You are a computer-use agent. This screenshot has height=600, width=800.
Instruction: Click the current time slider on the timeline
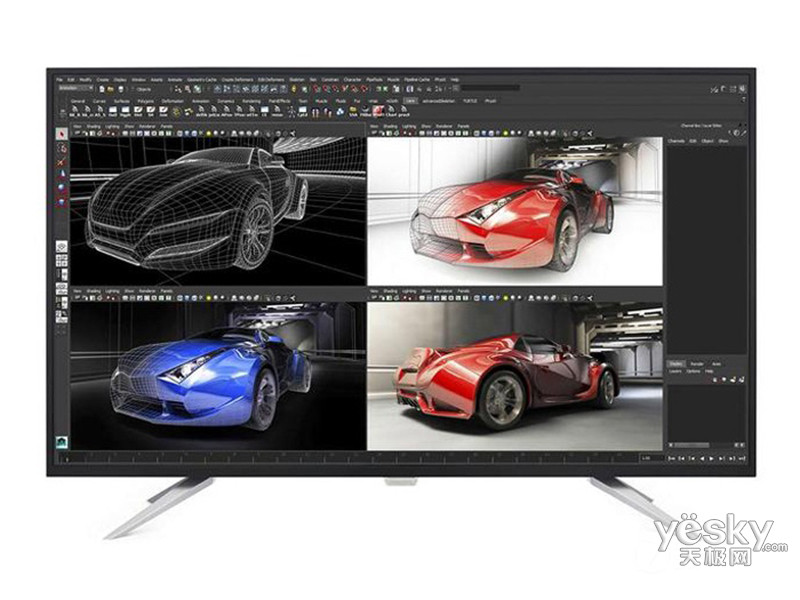(67, 459)
